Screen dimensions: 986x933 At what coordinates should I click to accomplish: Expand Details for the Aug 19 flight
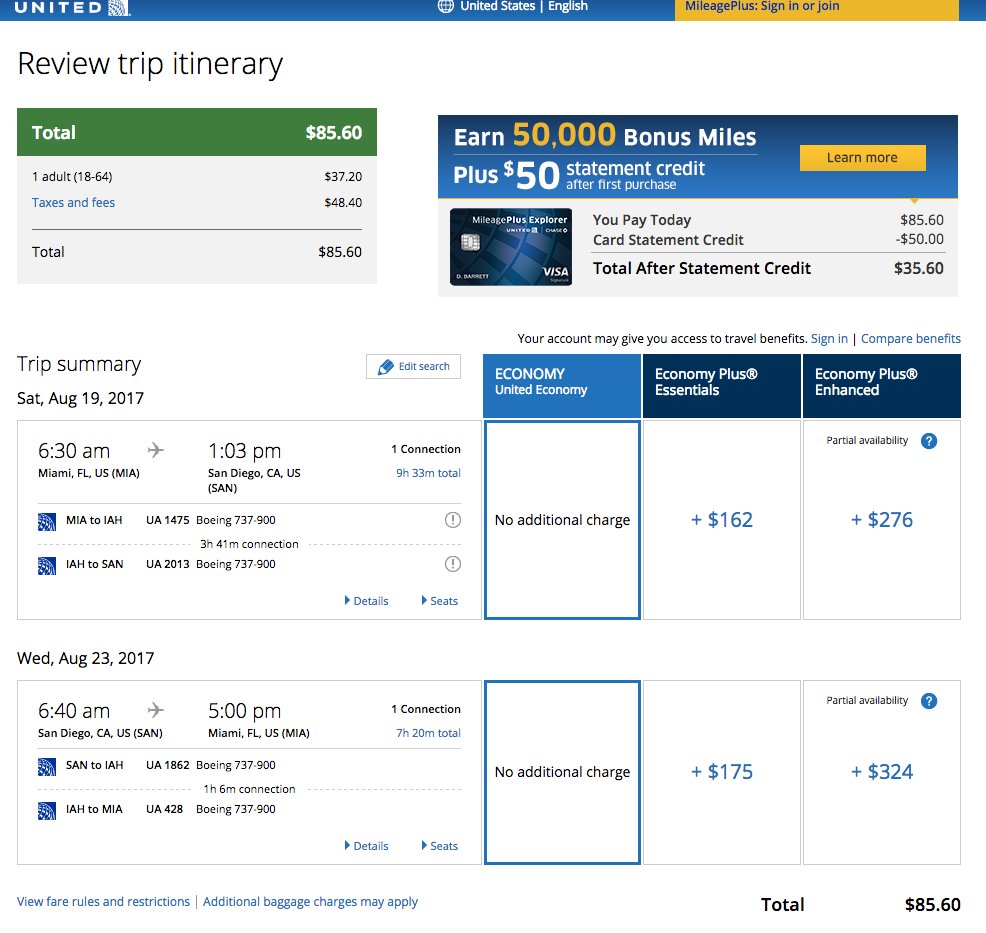367,601
